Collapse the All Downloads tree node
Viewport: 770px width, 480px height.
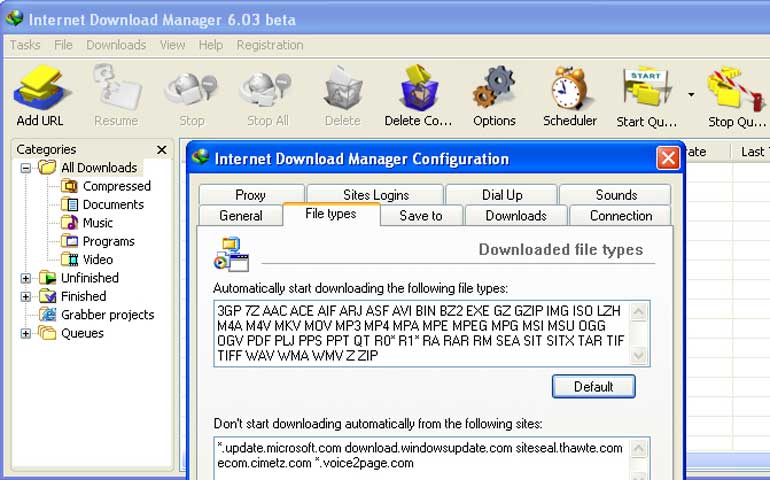[26, 168]
